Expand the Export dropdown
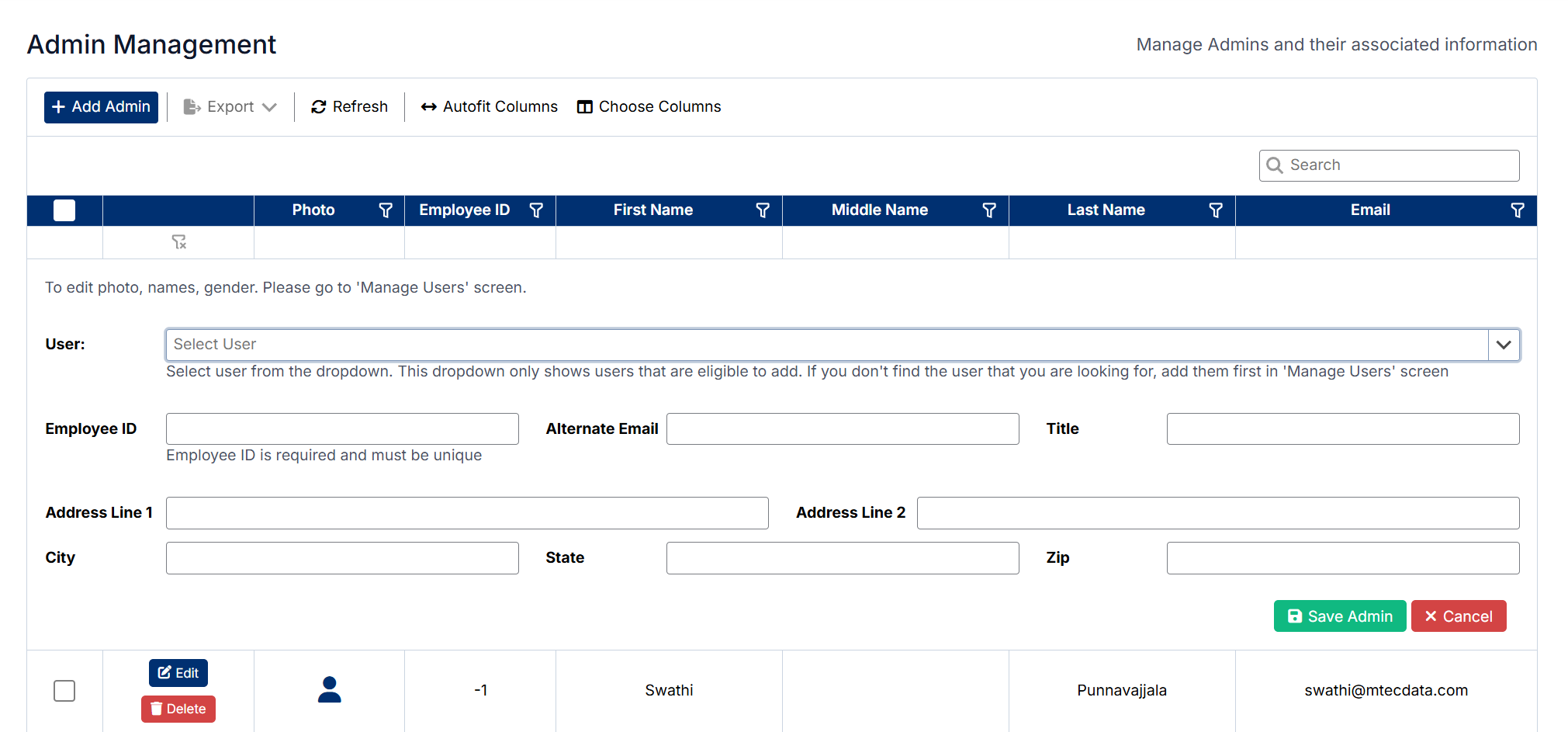The width and height of the screenshot is (1568, 732). pyautogui.click(x=230, y=107)
